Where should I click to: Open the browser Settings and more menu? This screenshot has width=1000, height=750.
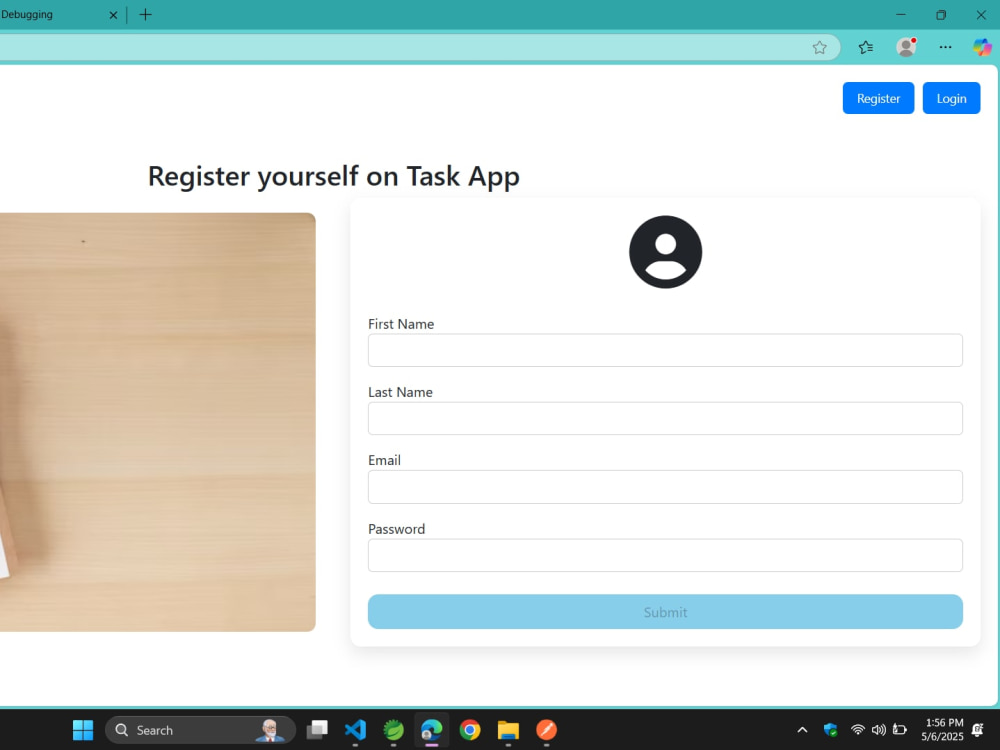(x=945, y=47)
